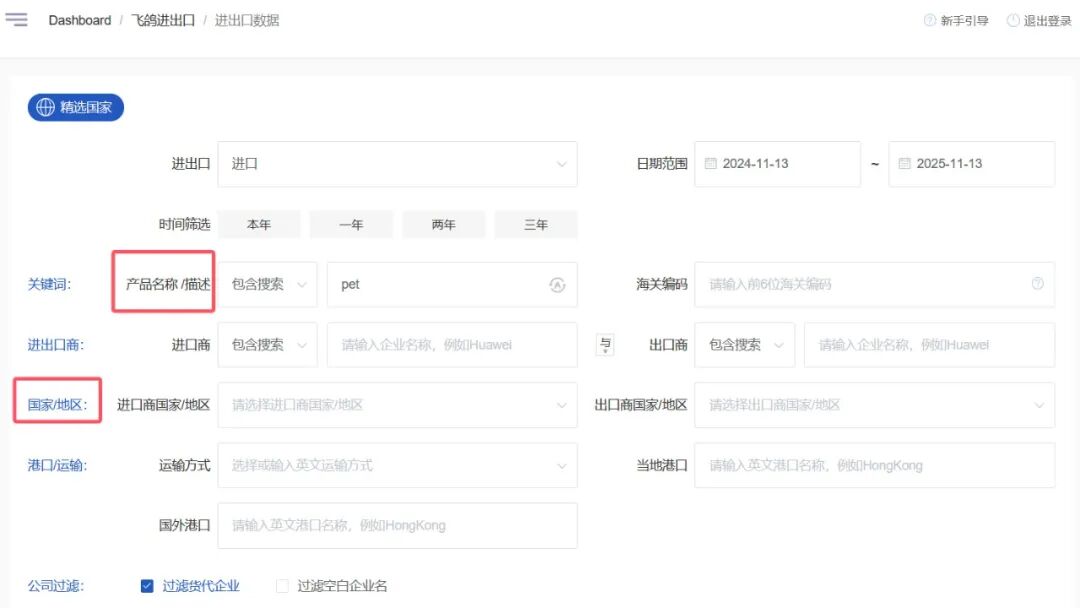1080x608 pixels.
Task: Click the 飞鸽进出口 breadcrumb item
Action: [163, 20]
